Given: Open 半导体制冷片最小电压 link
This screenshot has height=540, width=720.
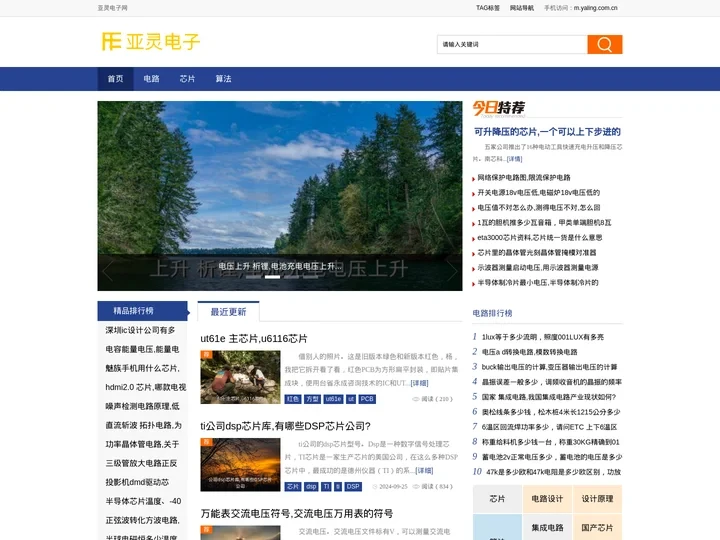Looking at the screenshot, I should (538, 283).
